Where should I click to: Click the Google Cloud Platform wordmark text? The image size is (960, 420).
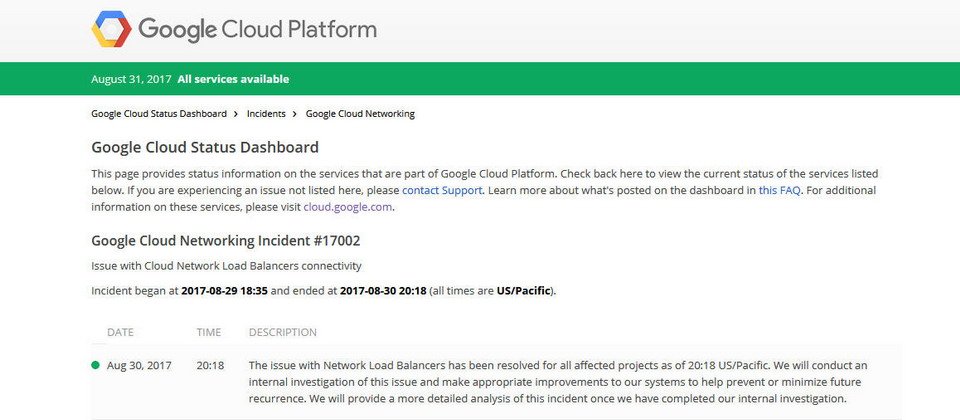[x=257, y=29]
